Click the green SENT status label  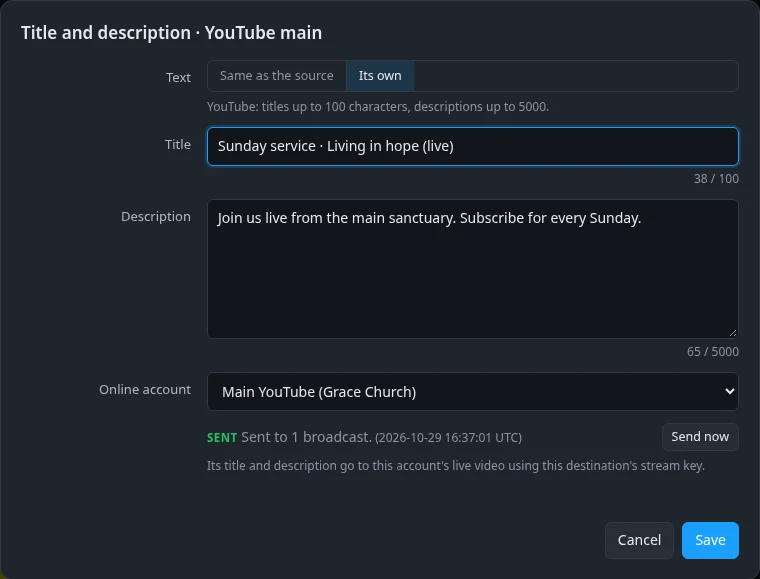pos(222,438)
